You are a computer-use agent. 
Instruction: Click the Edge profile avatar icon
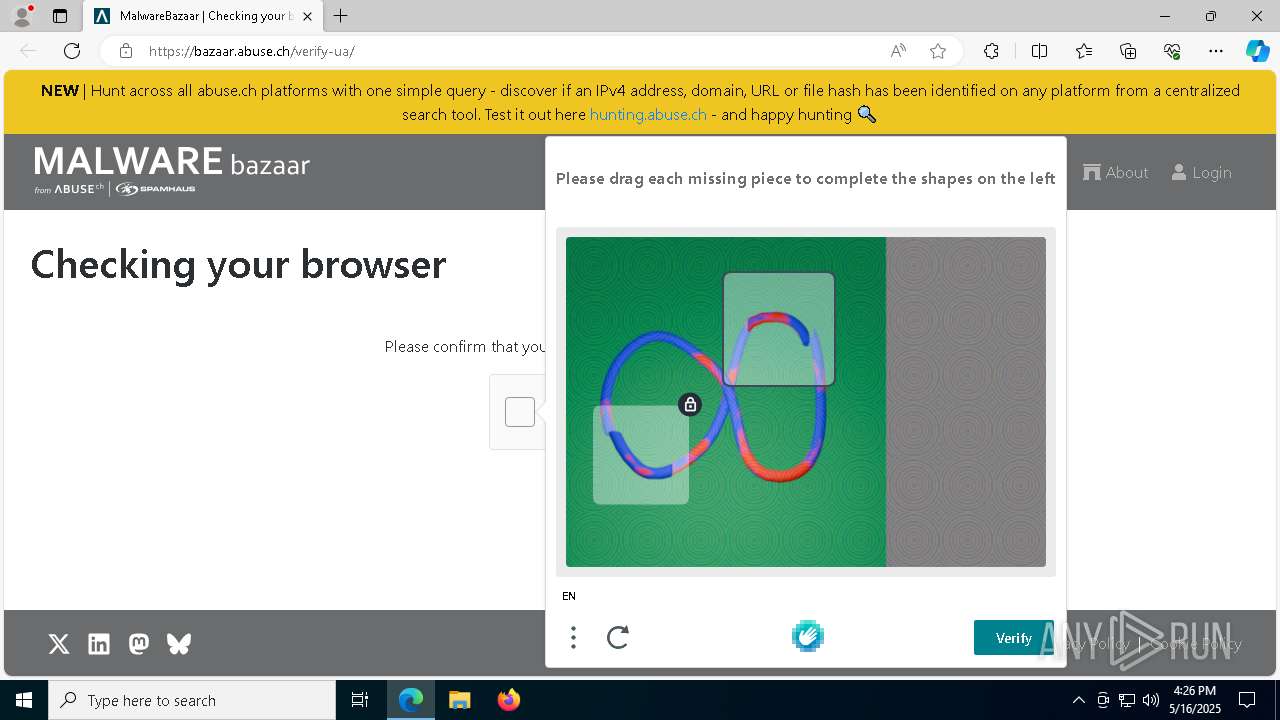(22, 15)
